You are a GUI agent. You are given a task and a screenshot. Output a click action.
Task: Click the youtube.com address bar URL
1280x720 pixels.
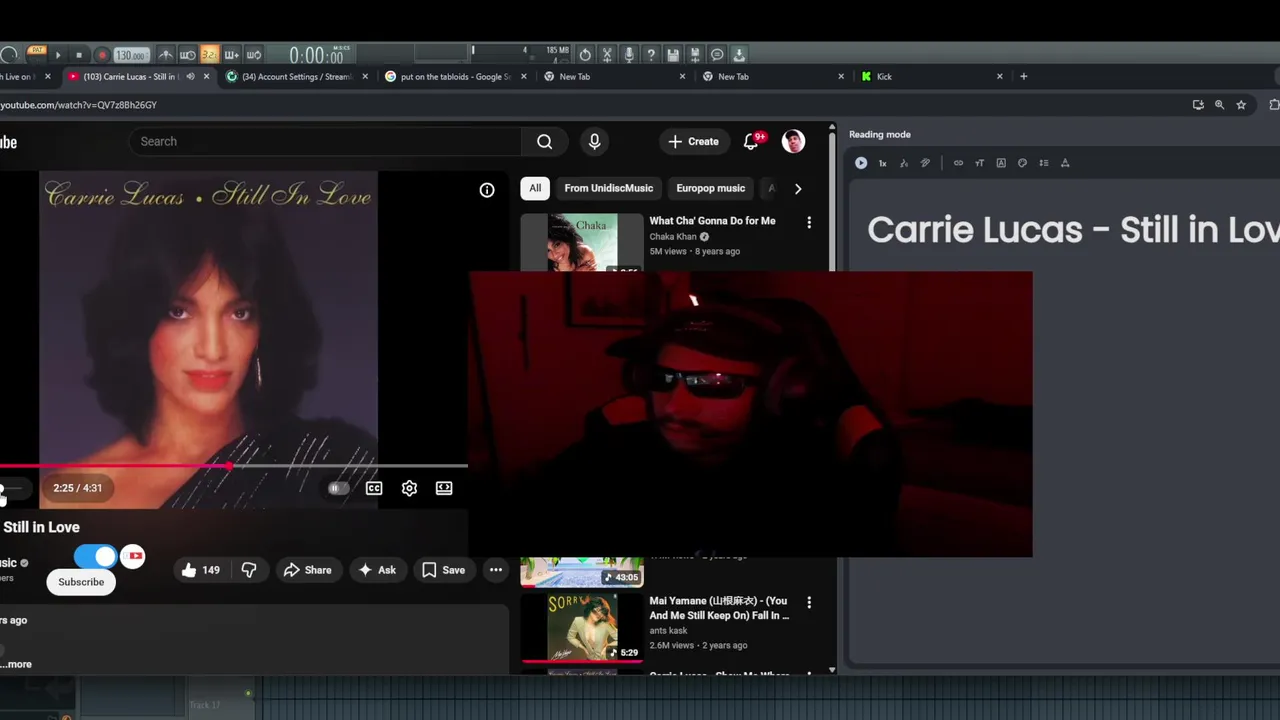(x=78, y=105)
